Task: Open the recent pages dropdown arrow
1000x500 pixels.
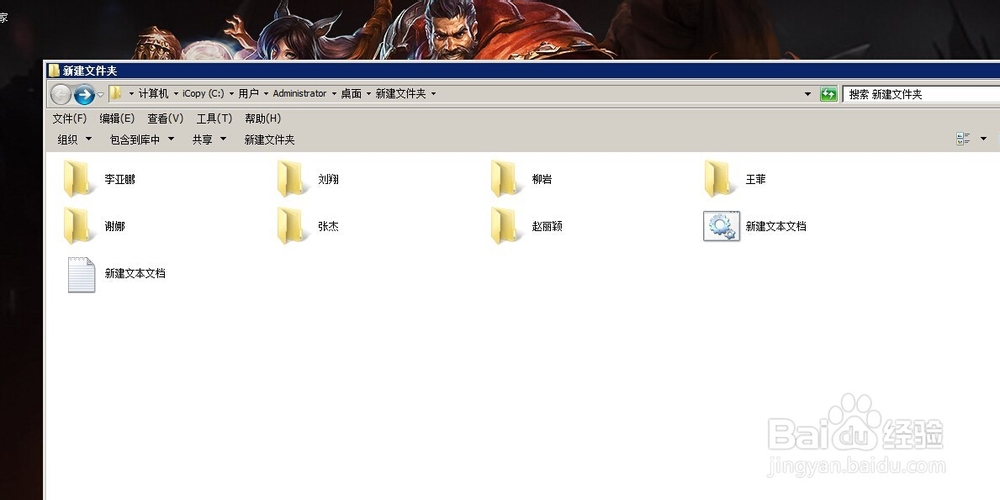Action: pos(100,95)
